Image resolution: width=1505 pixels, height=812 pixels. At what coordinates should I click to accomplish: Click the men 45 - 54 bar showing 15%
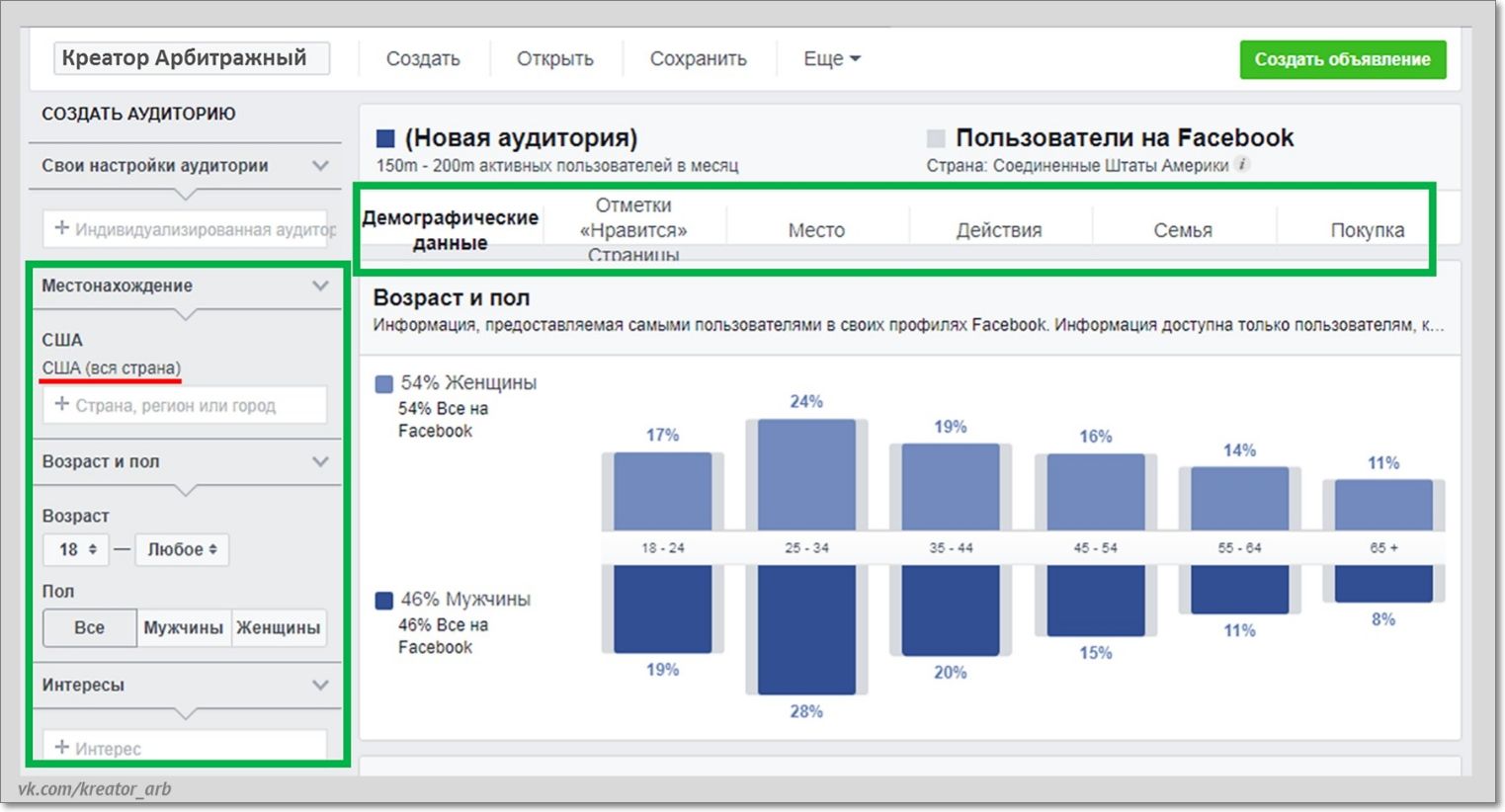click(1096, 601)
